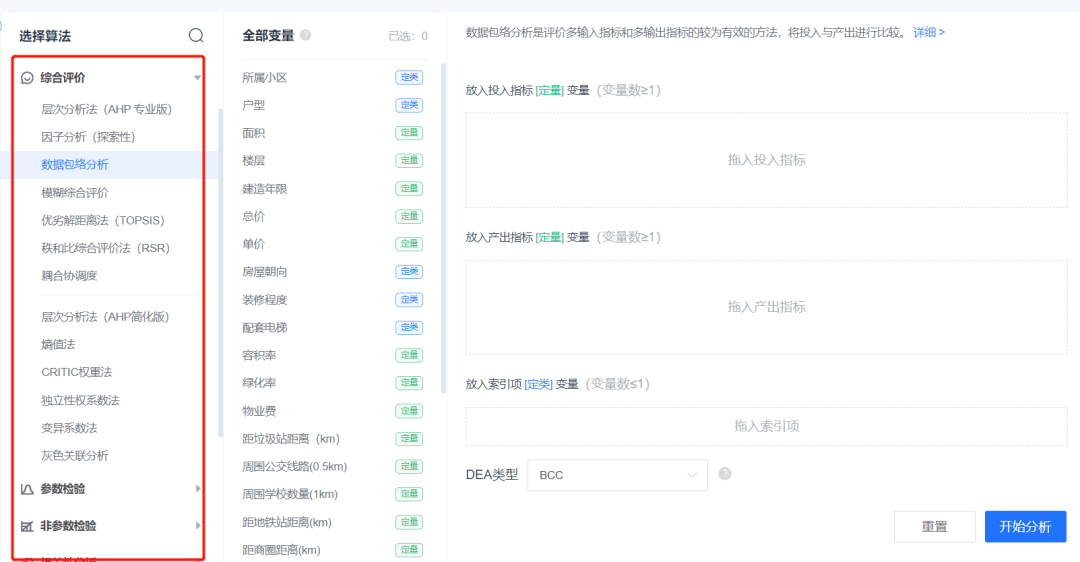Click the 已选: 0 counter
1080x562 pixels.
click(408, 36)
